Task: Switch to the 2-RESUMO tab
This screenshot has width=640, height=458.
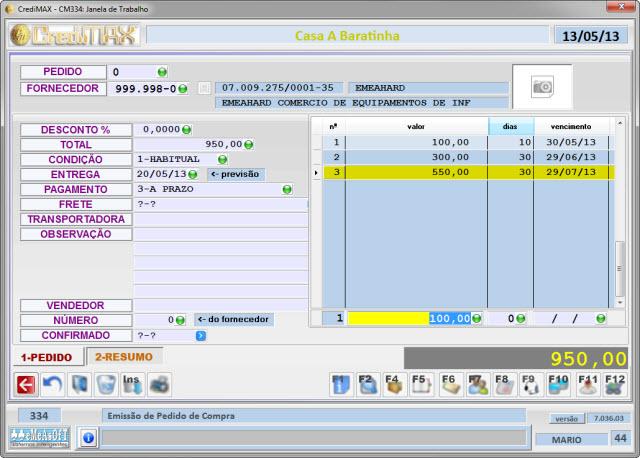Action: coord(122,357)
